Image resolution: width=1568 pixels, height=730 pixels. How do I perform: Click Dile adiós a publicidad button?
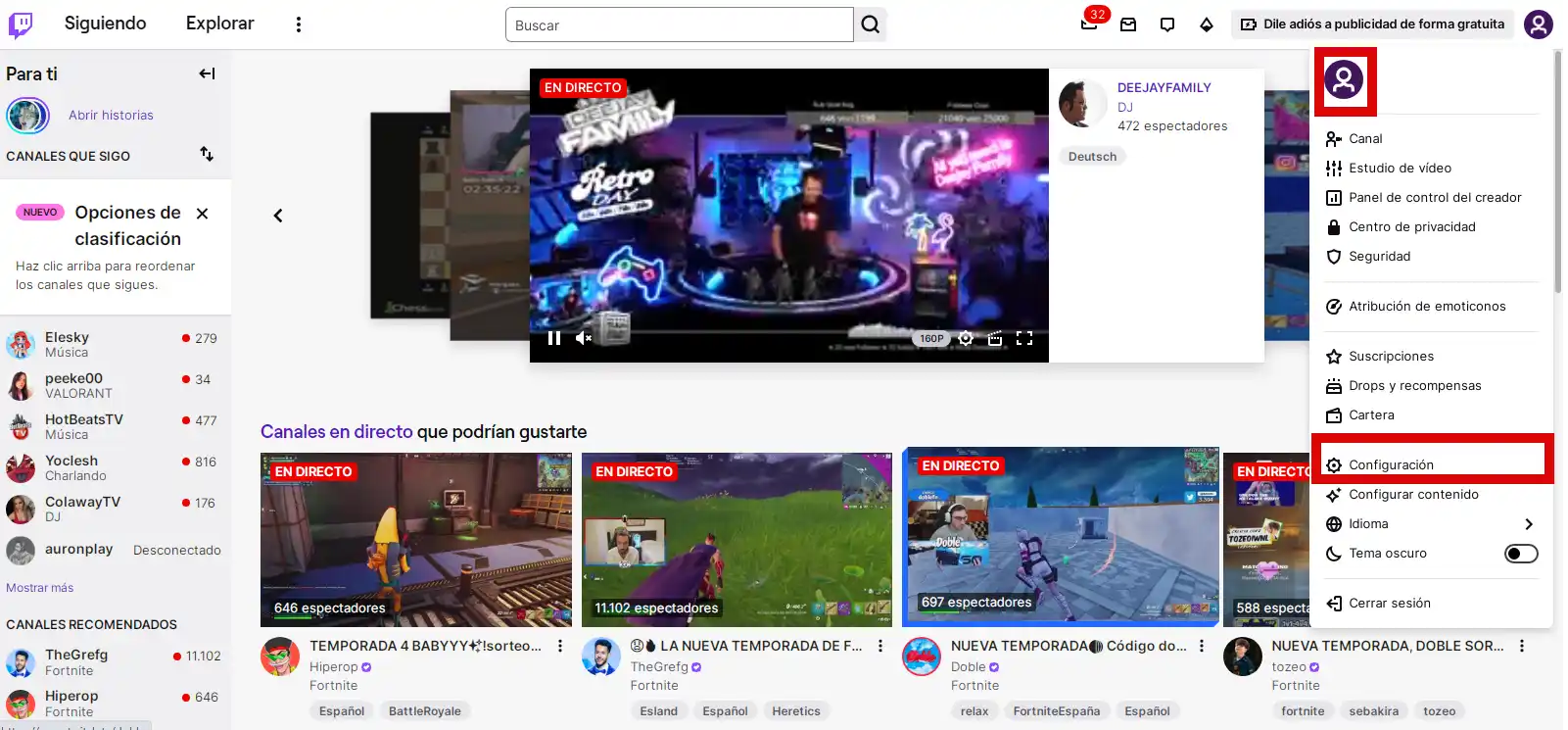(x=1373, y=24)
